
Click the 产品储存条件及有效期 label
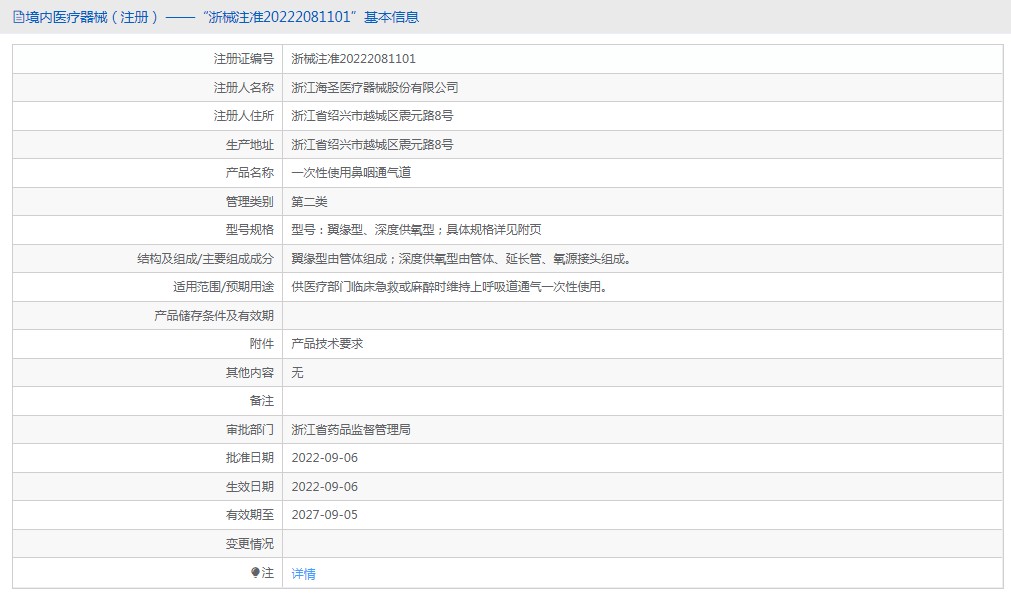point(214,315)
